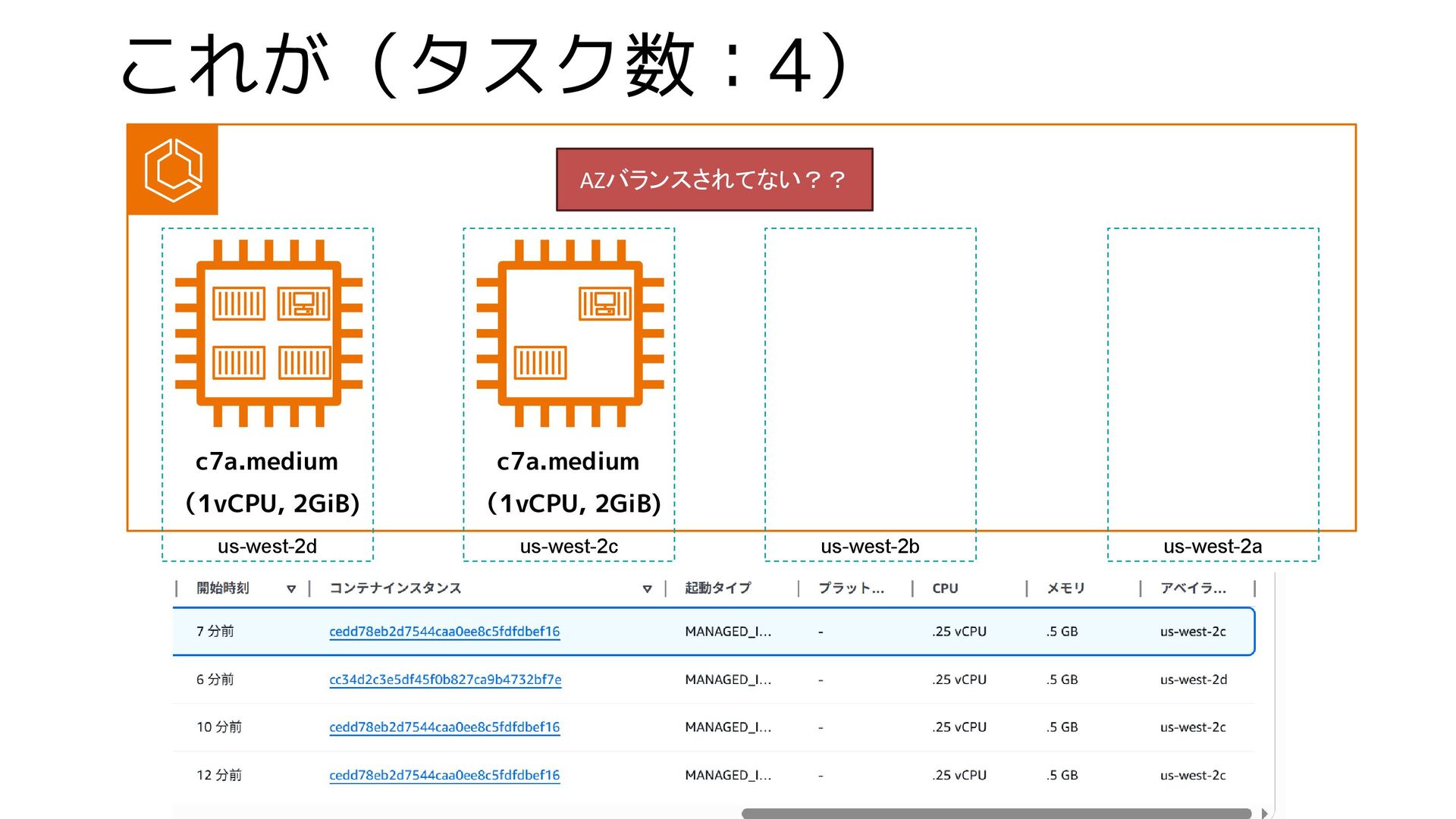Viewport: 1456px width, 819px height.
Task: Open the cedd78eb instance link from 12 分前 row
Action: point(444,775)
